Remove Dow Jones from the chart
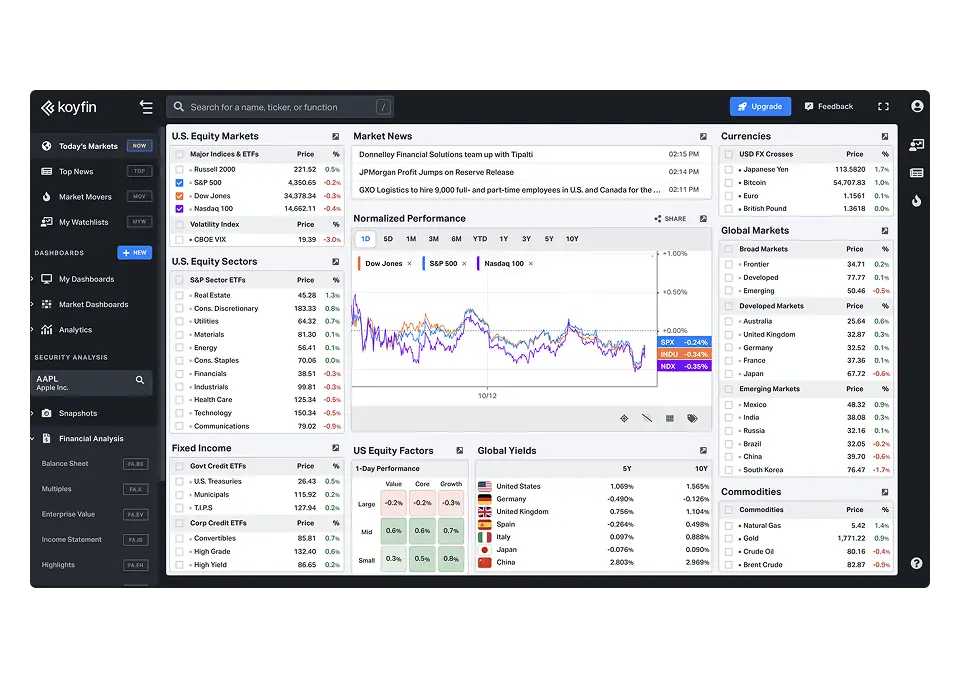 click(x=409, y=264)
